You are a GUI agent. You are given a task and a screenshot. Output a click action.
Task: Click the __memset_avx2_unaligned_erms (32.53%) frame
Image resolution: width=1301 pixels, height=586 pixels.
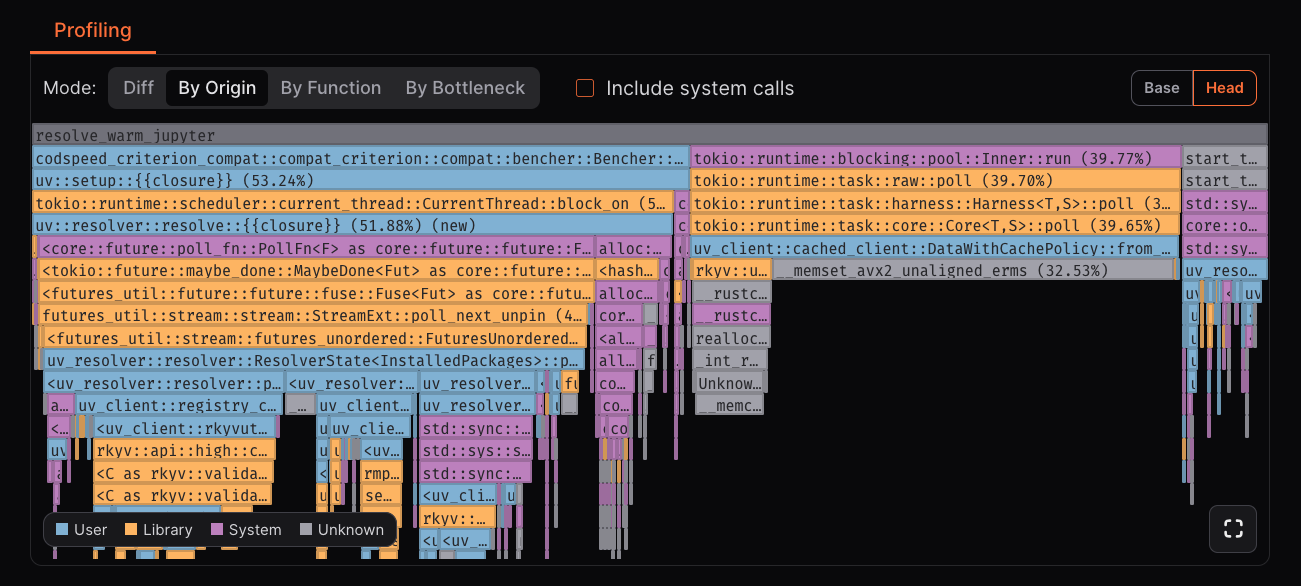tap(974, 270)
